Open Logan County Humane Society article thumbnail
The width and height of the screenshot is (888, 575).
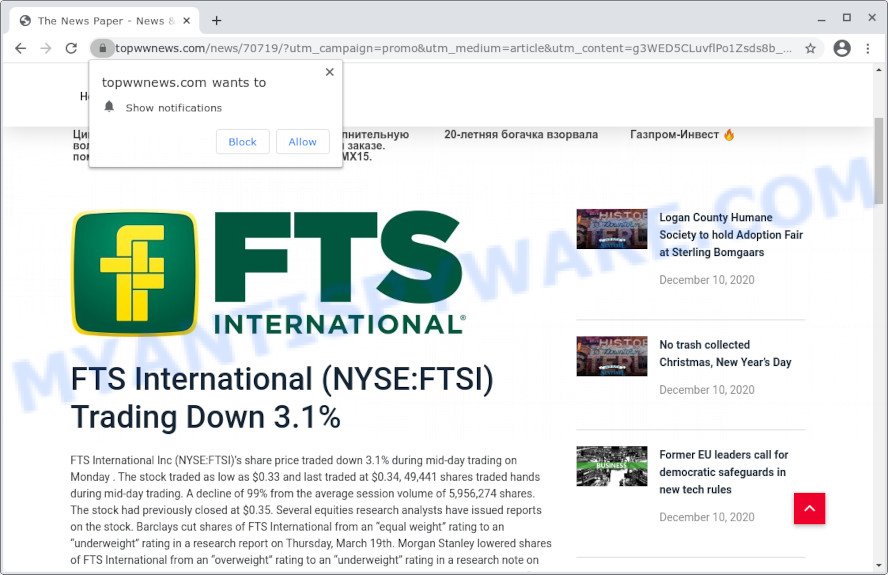coord(612,229)
